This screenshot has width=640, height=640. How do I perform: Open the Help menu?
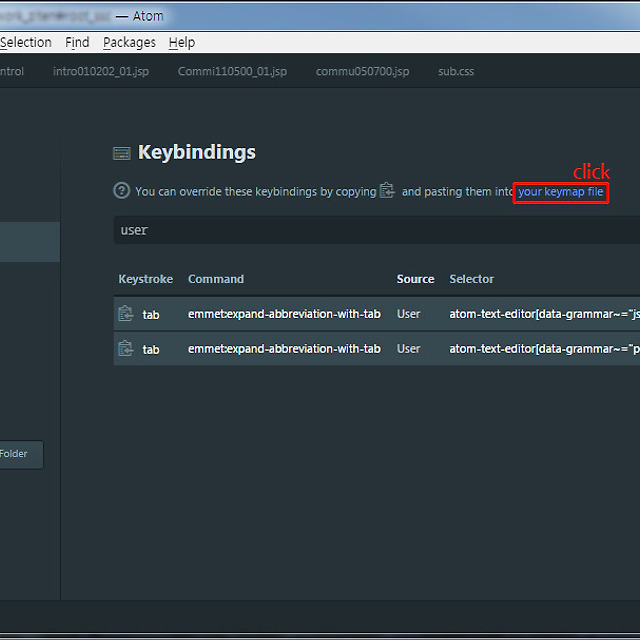point(182,42)
